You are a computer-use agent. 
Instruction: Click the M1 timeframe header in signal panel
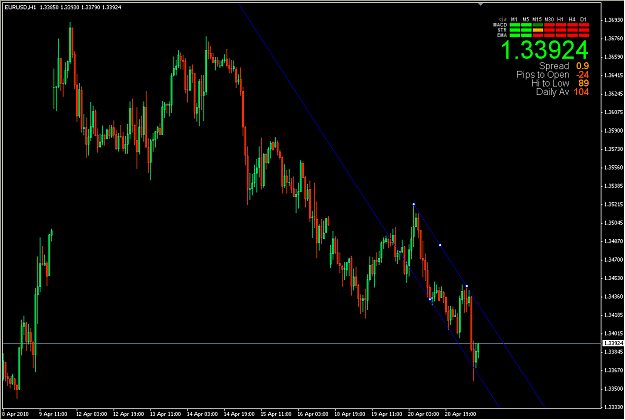[514, 19]
